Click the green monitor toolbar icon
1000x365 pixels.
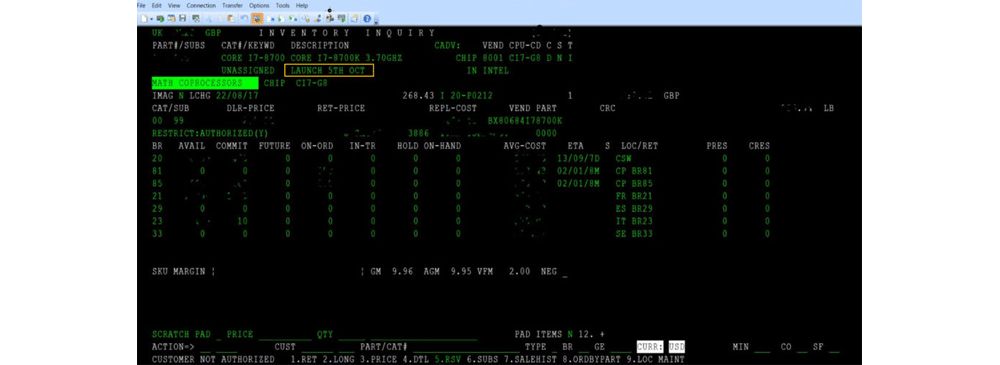tap(161, 19)
